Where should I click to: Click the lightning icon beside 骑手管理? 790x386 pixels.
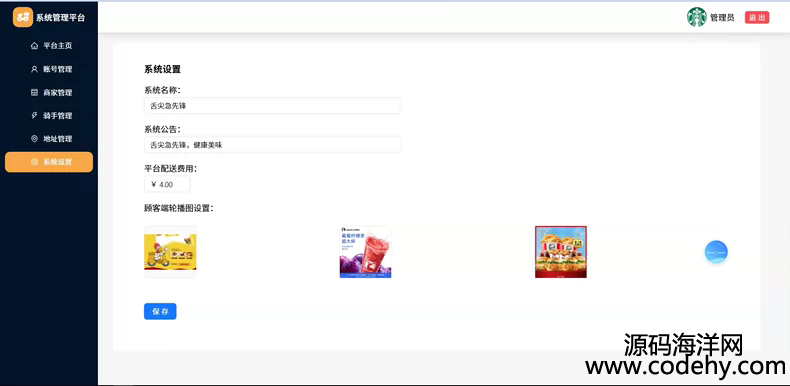[34, 115]
